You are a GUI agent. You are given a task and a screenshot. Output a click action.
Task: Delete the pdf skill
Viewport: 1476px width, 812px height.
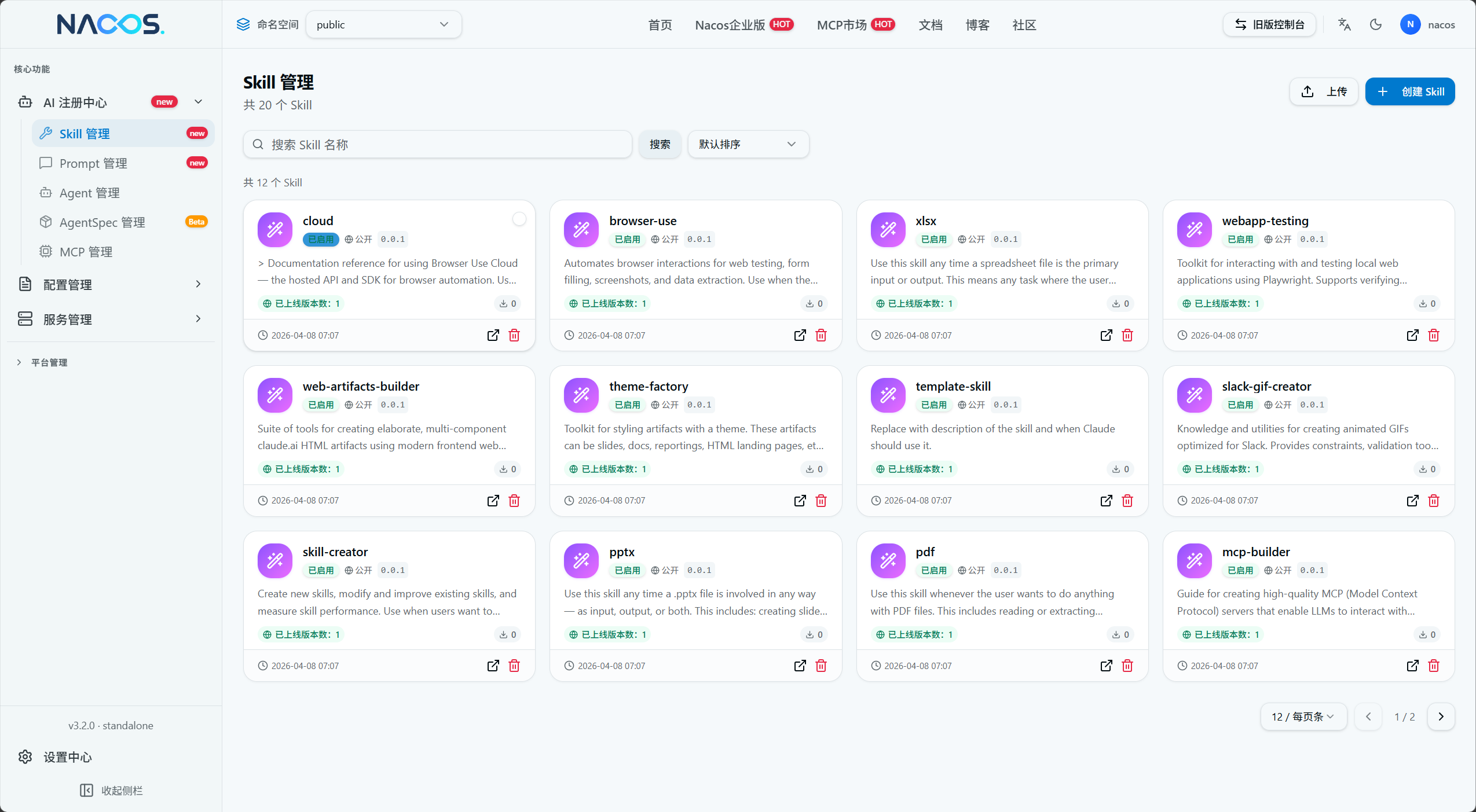(1127, 666)
